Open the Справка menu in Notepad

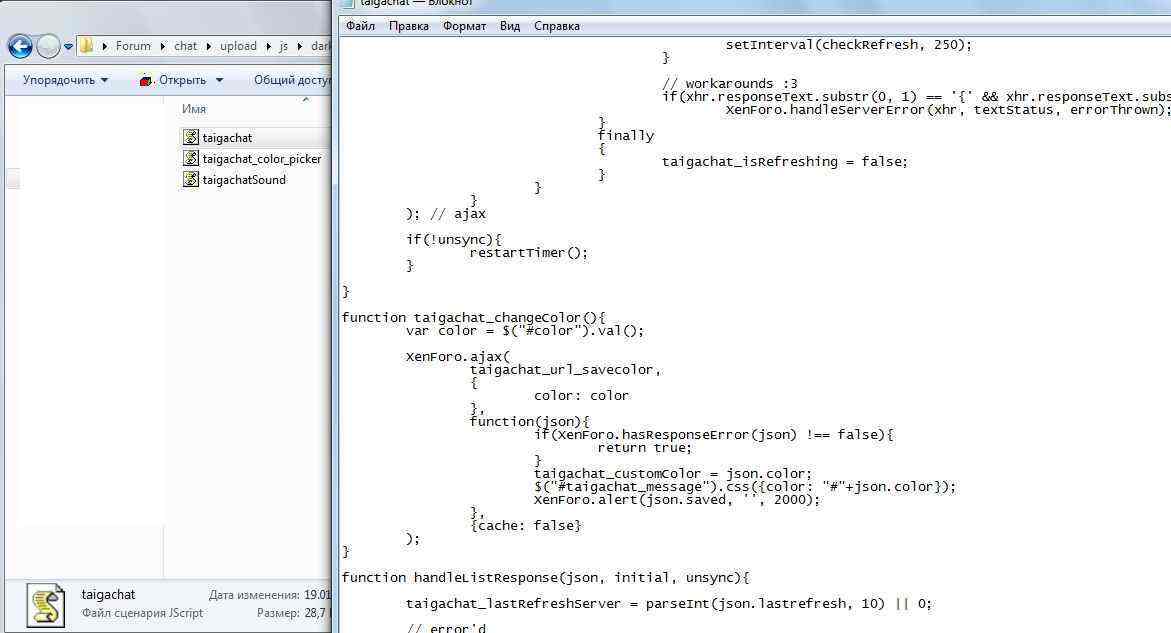[x=556, y=26]
